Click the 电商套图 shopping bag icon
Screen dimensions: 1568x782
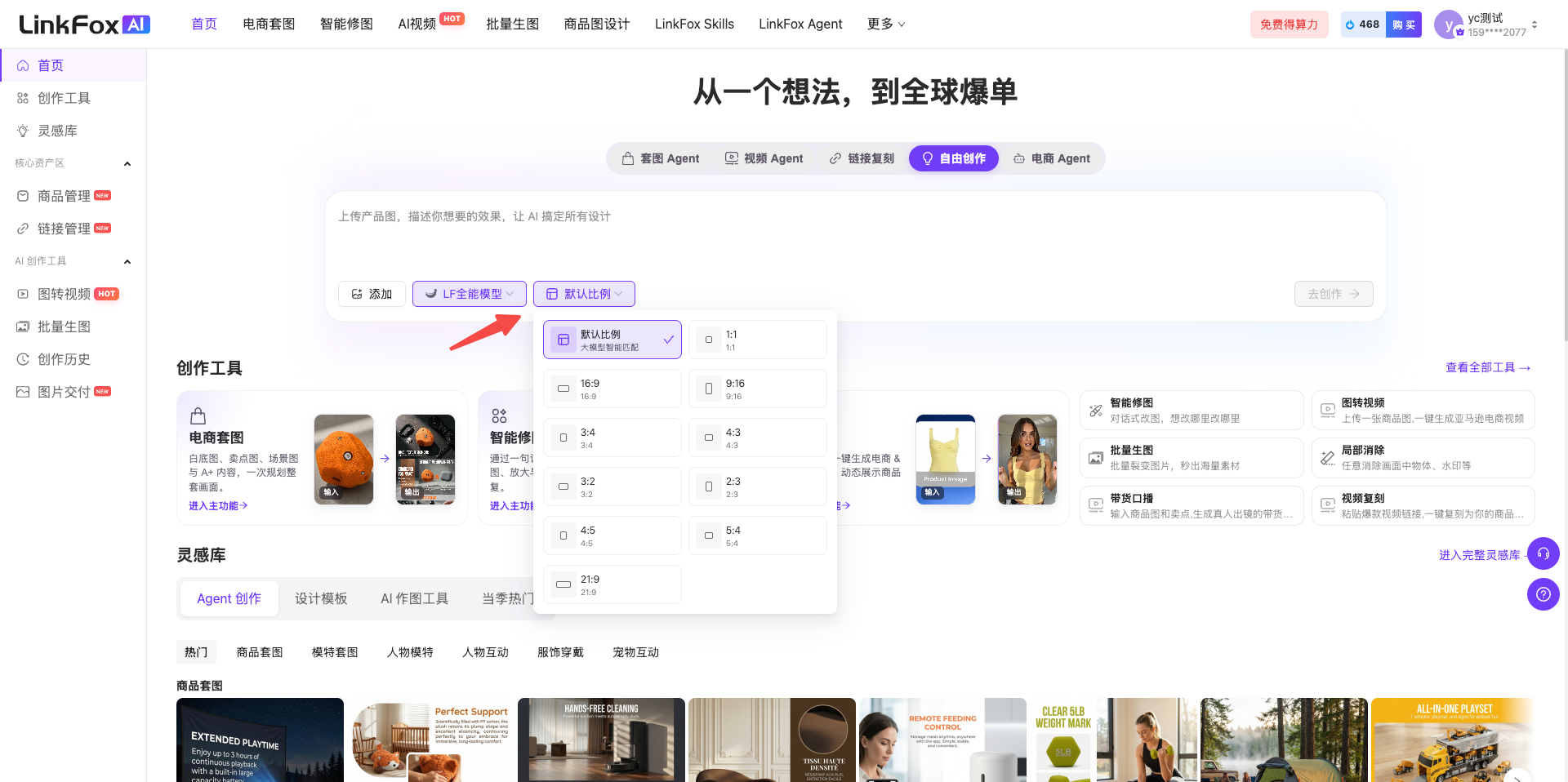pos(198,415)
